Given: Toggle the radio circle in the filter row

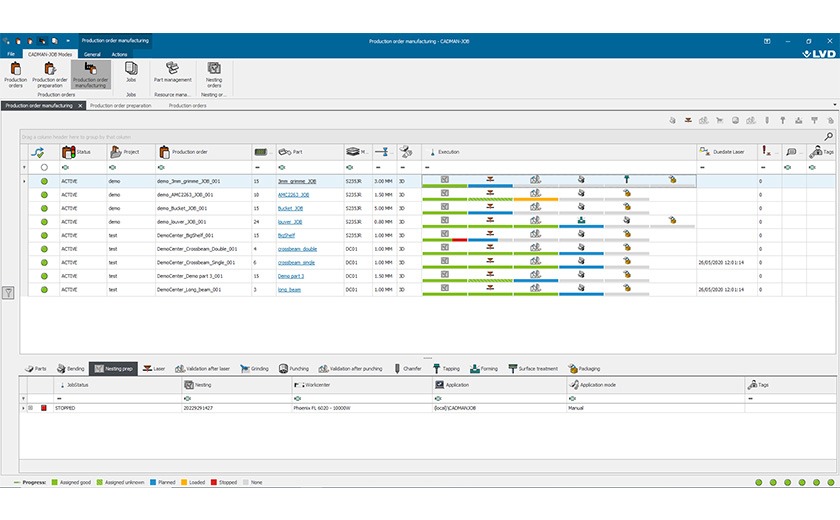Looking at the screenshot, I should click(44, 167).
